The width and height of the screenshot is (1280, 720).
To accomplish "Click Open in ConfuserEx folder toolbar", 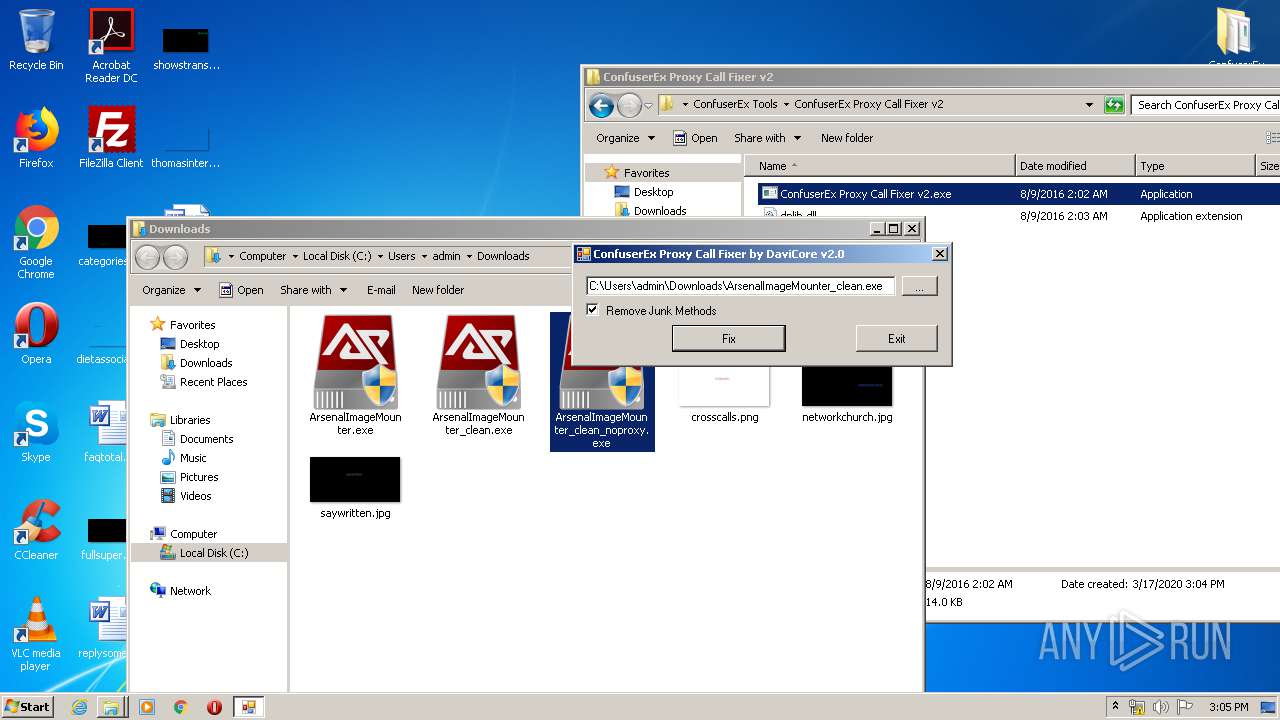I will (x=695, y=138).
